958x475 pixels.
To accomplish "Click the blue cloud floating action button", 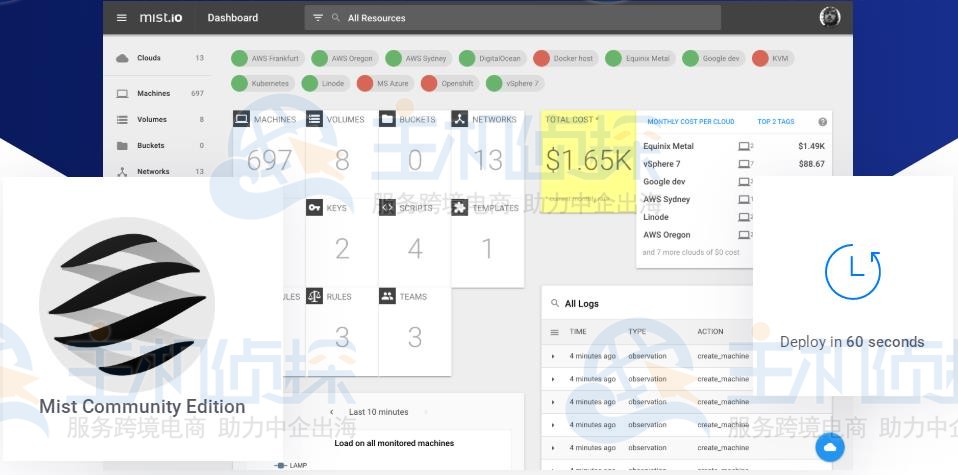I will [x=829, y=448].
